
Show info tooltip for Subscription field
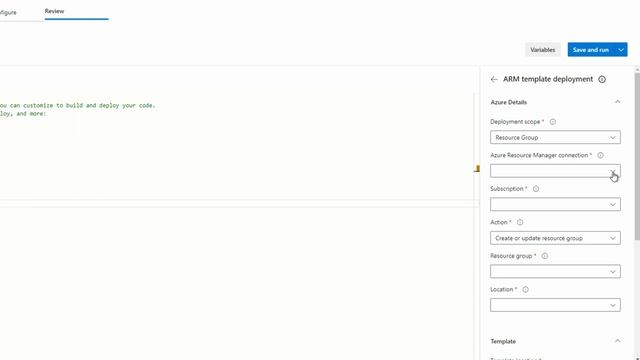coord(536,189)
